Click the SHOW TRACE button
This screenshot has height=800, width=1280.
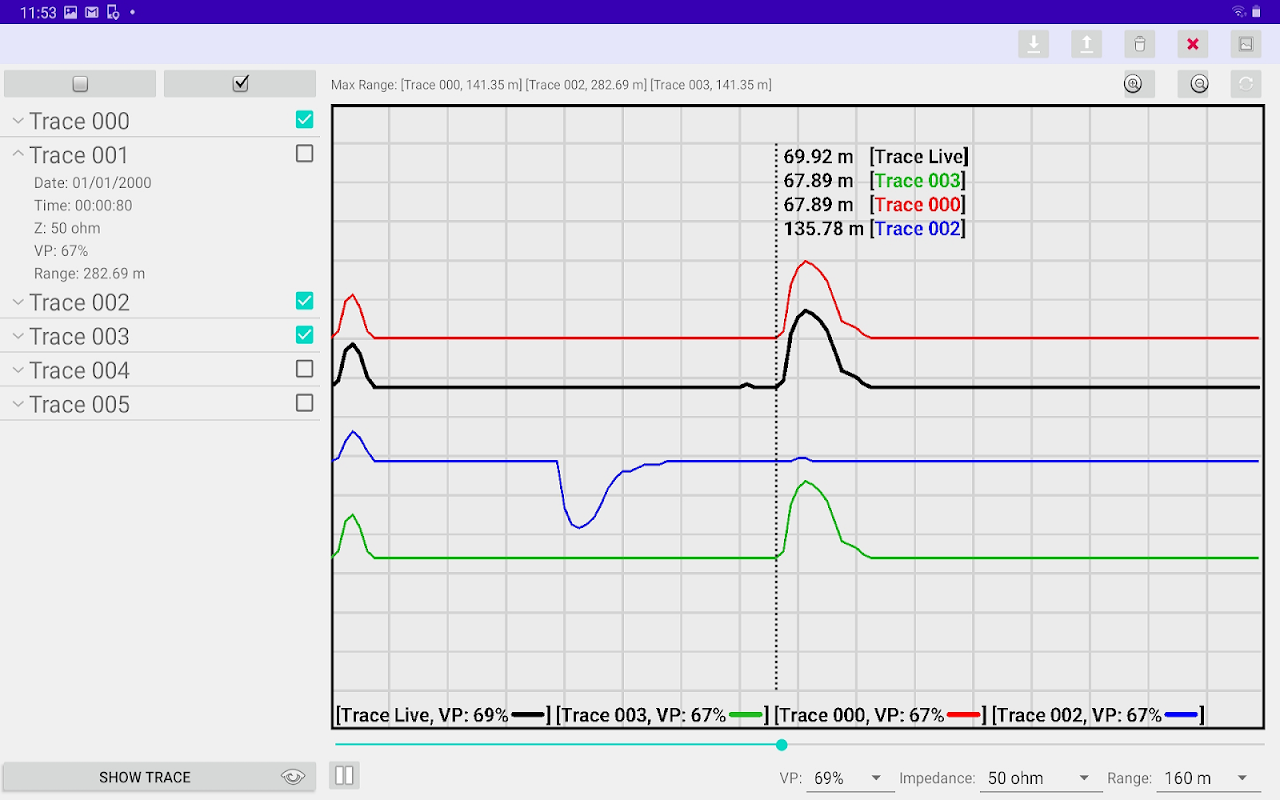pos(157,777)
